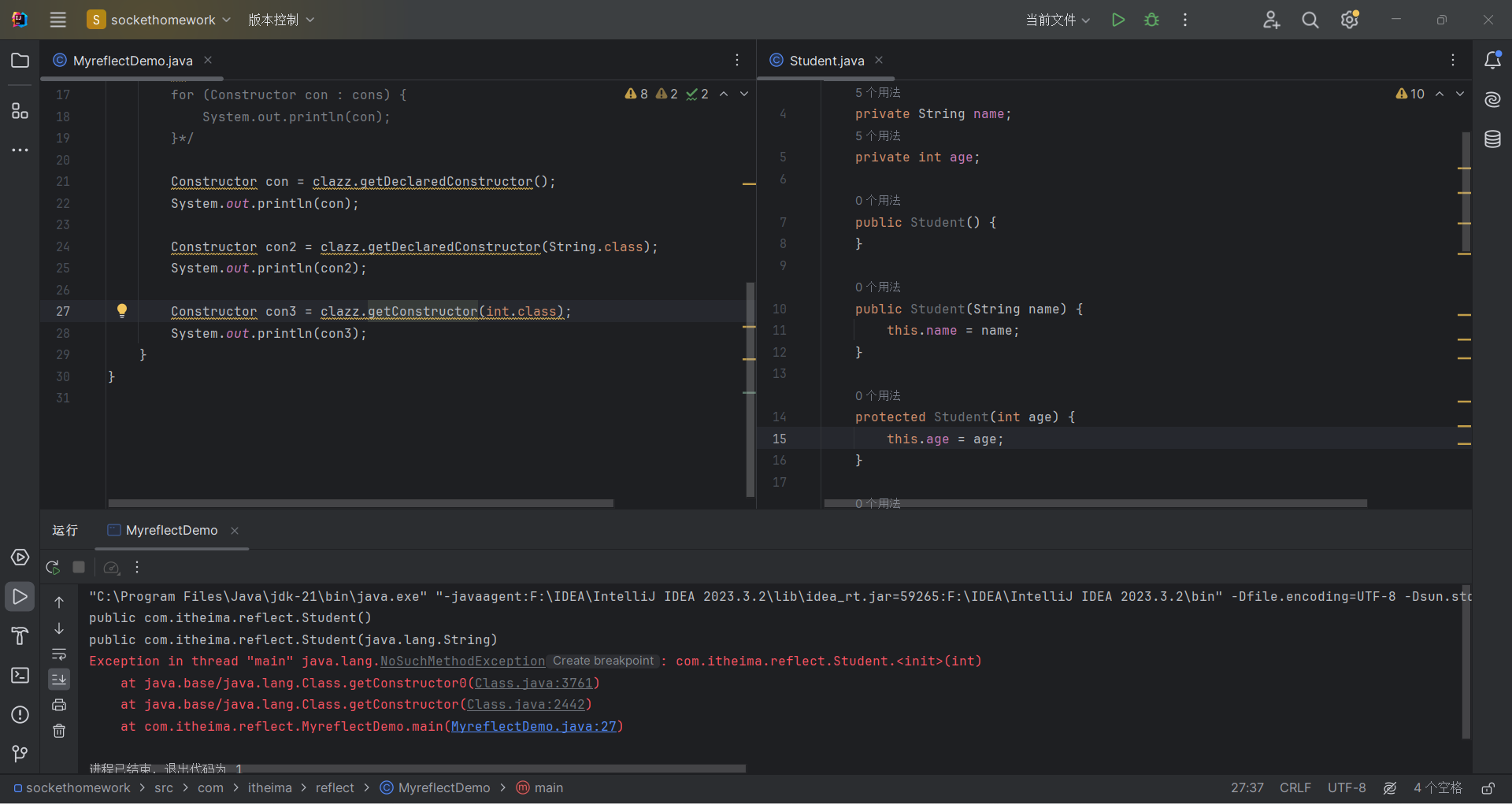Open the Notifications bell
The height and width of the screenshot is (804, 1512).
click(x=1492, y=60)
